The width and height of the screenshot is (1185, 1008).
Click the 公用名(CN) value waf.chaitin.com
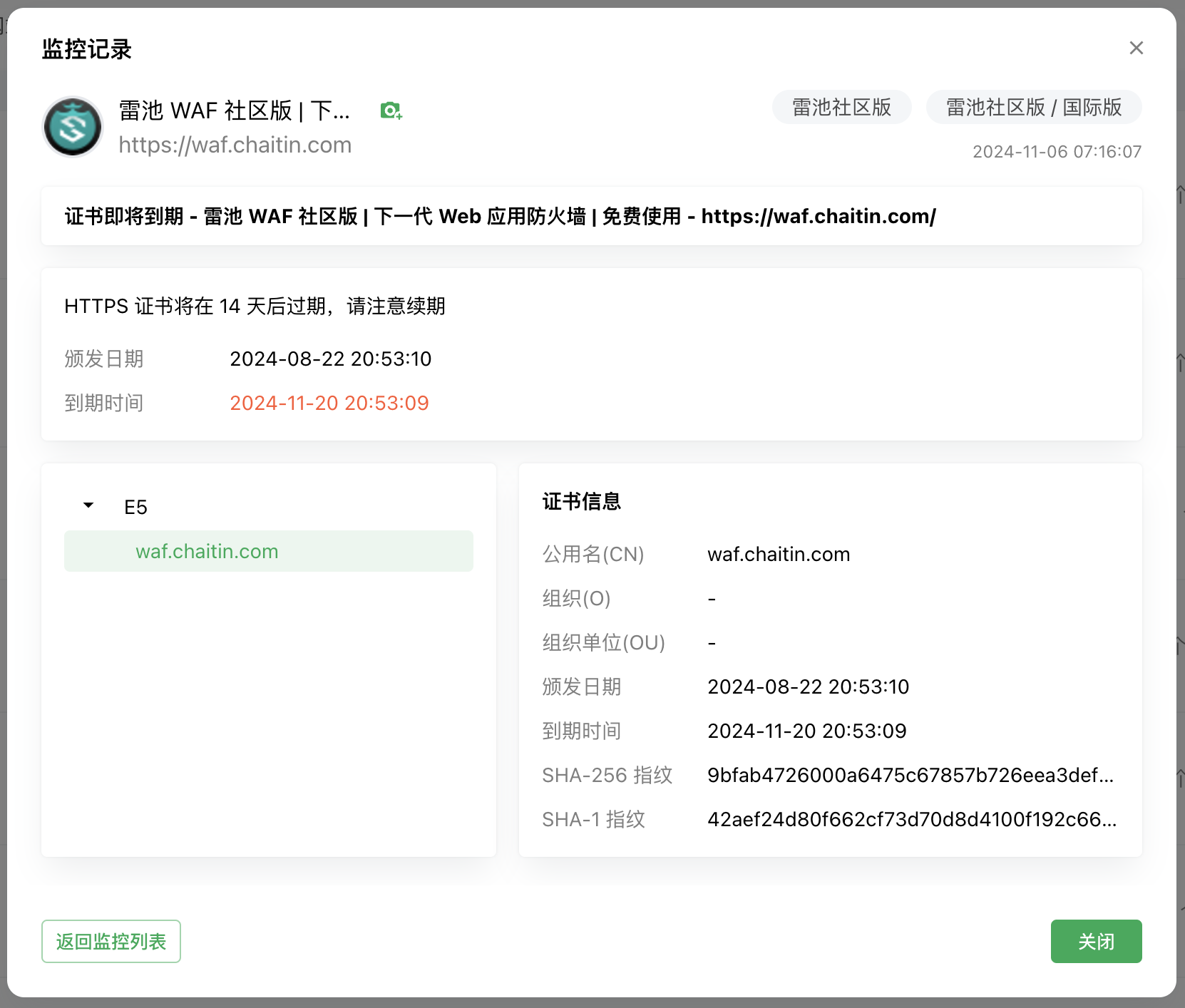point(778,554)
